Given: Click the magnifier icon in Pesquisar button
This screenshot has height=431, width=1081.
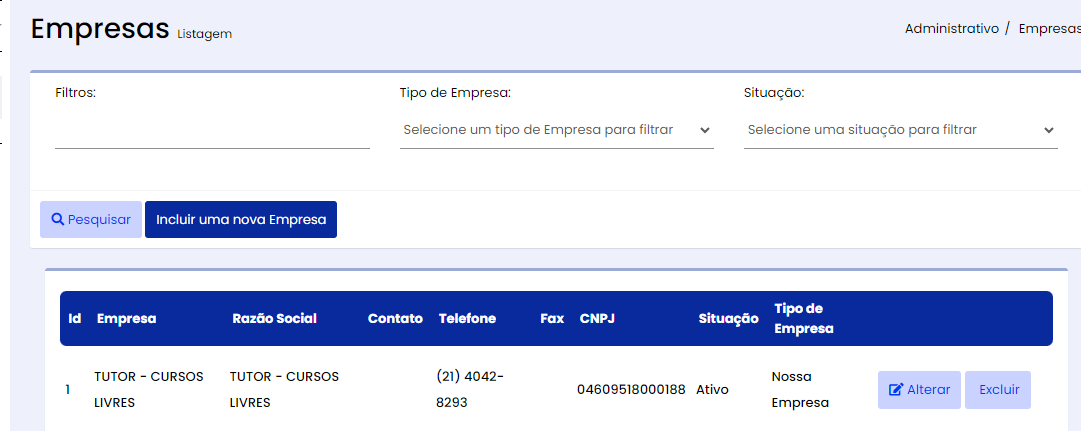Looking at the screenshot, I should click(x=58, y=219).
